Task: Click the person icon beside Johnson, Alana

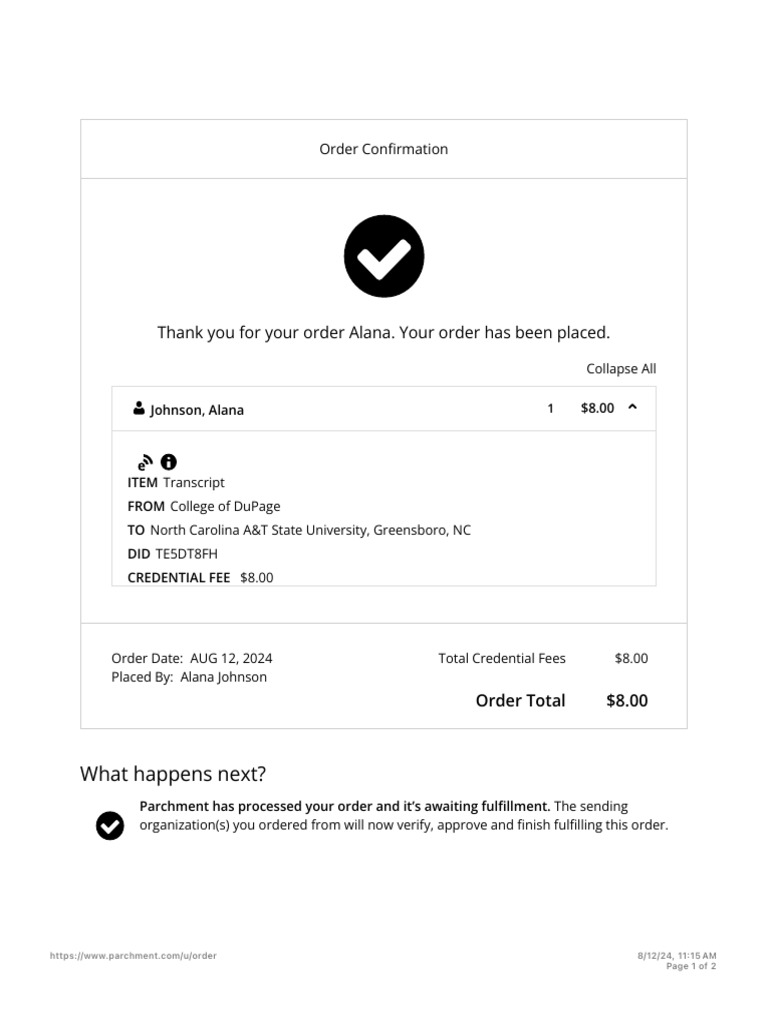Action: click(138, 408)
